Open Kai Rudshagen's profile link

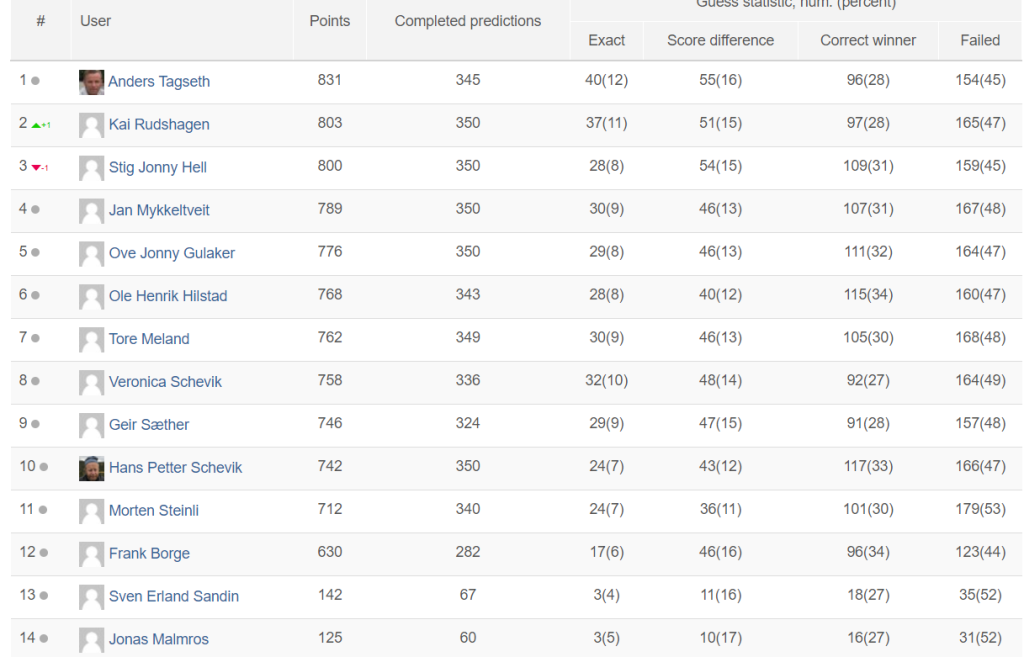click(159, 124)
